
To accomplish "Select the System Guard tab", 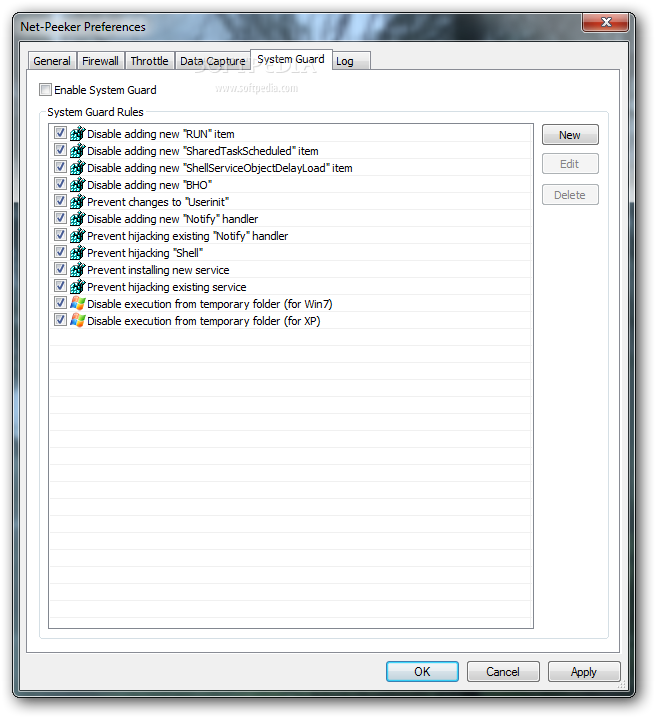I will tap(291, 60).
